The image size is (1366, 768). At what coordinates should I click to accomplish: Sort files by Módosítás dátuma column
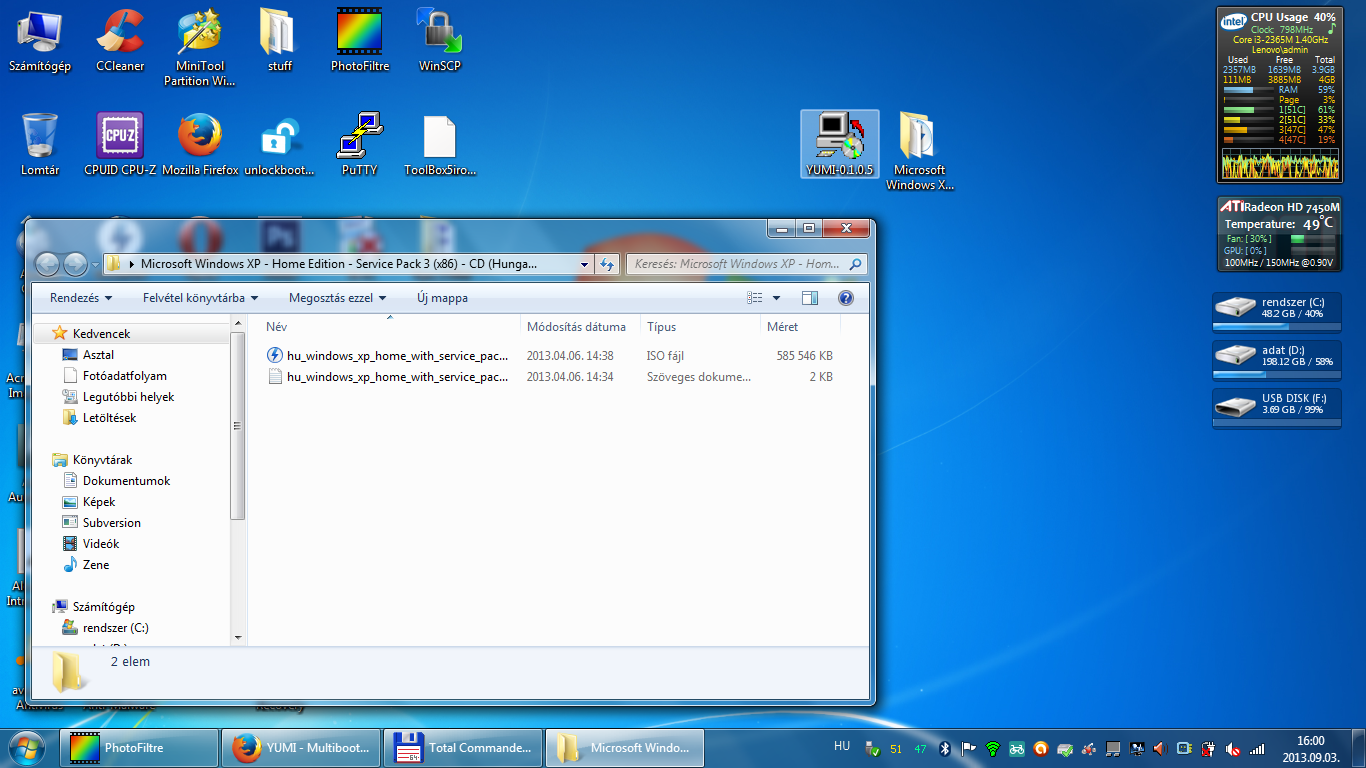(576, 327)
